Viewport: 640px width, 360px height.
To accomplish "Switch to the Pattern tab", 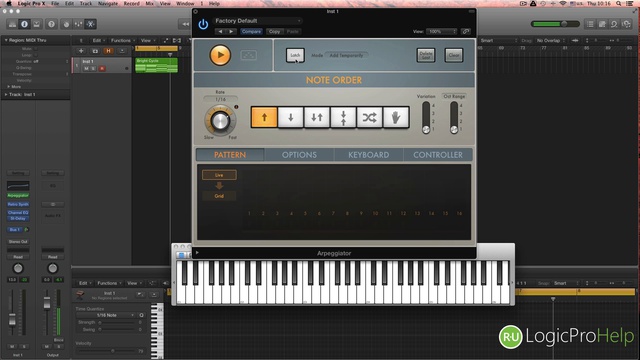I will click(x=230, y=155).
